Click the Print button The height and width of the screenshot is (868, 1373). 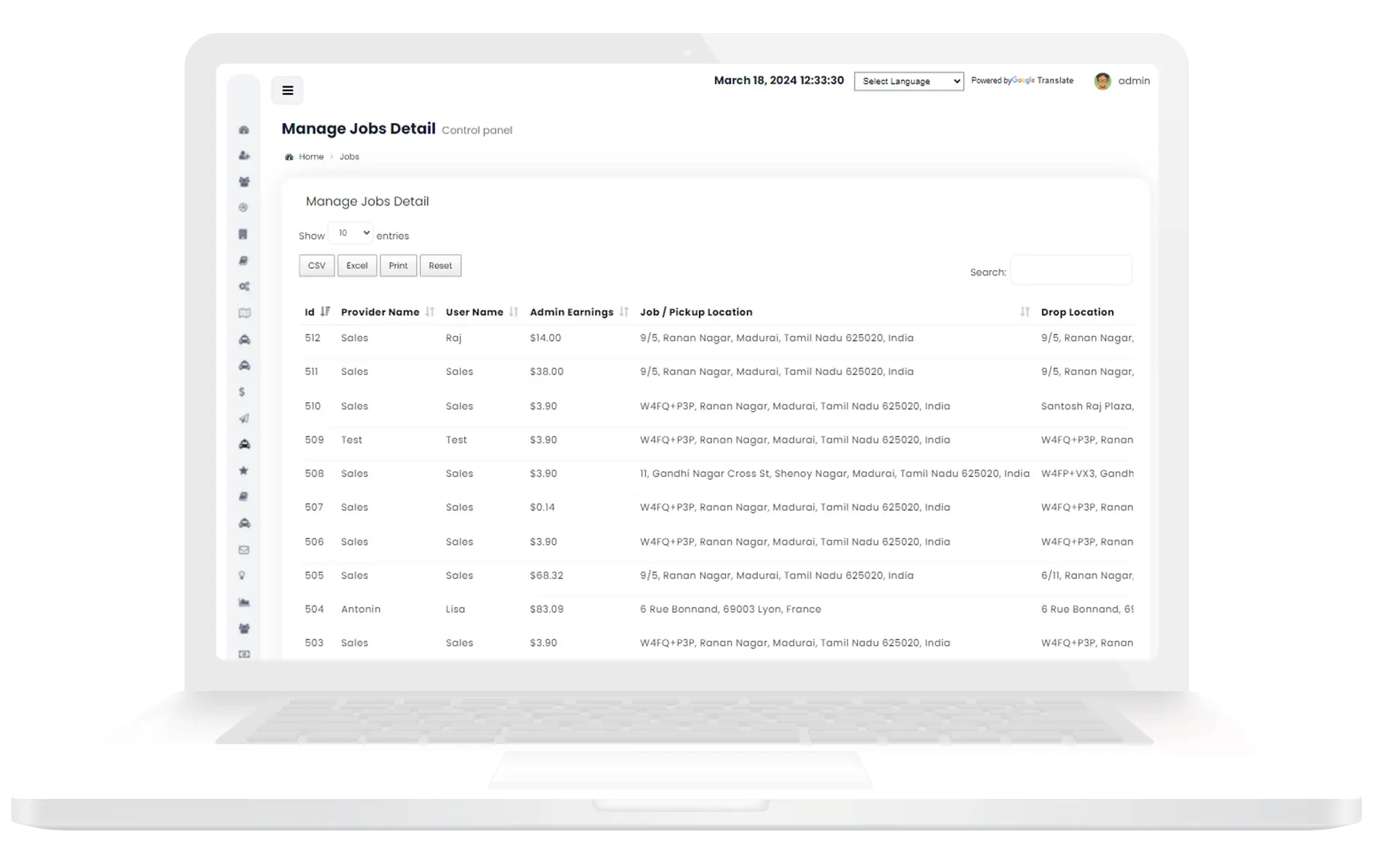pos(398,266)
